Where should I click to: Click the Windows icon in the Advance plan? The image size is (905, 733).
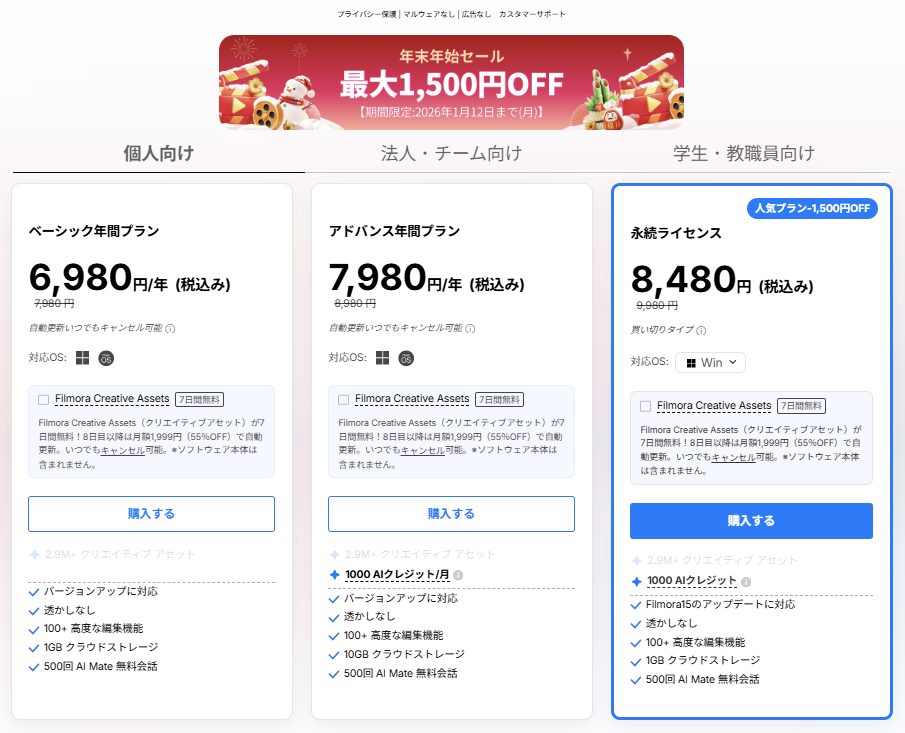click(x=382, y=358)
